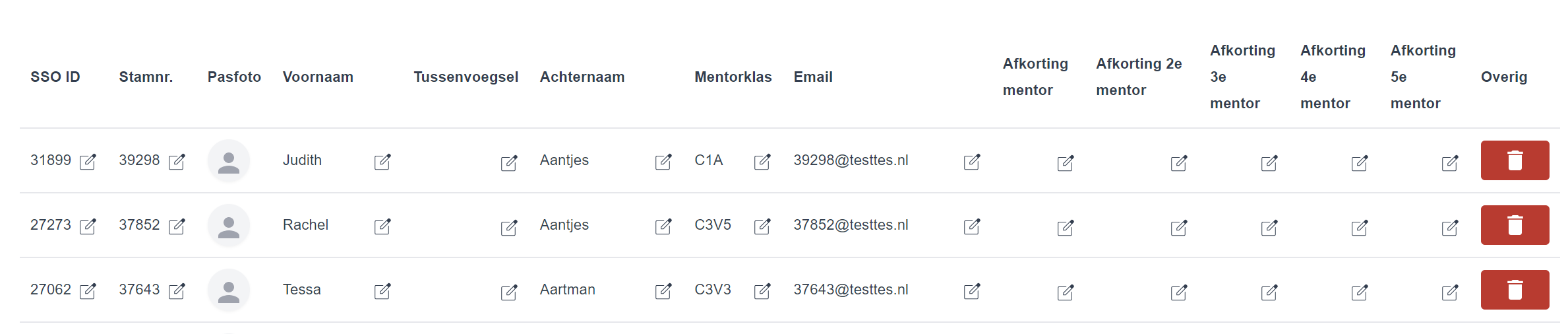This screenshot has width=1568, height=334.
Task: Click the Achternaam column header
Action: 582,77
